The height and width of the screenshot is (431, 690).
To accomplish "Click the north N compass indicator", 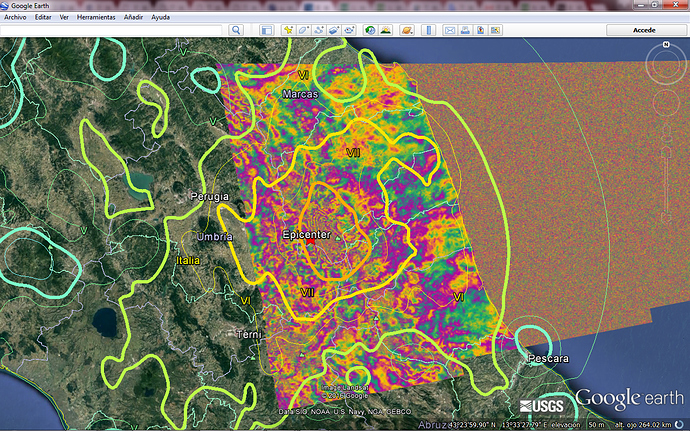I will (x=666, y=44).
